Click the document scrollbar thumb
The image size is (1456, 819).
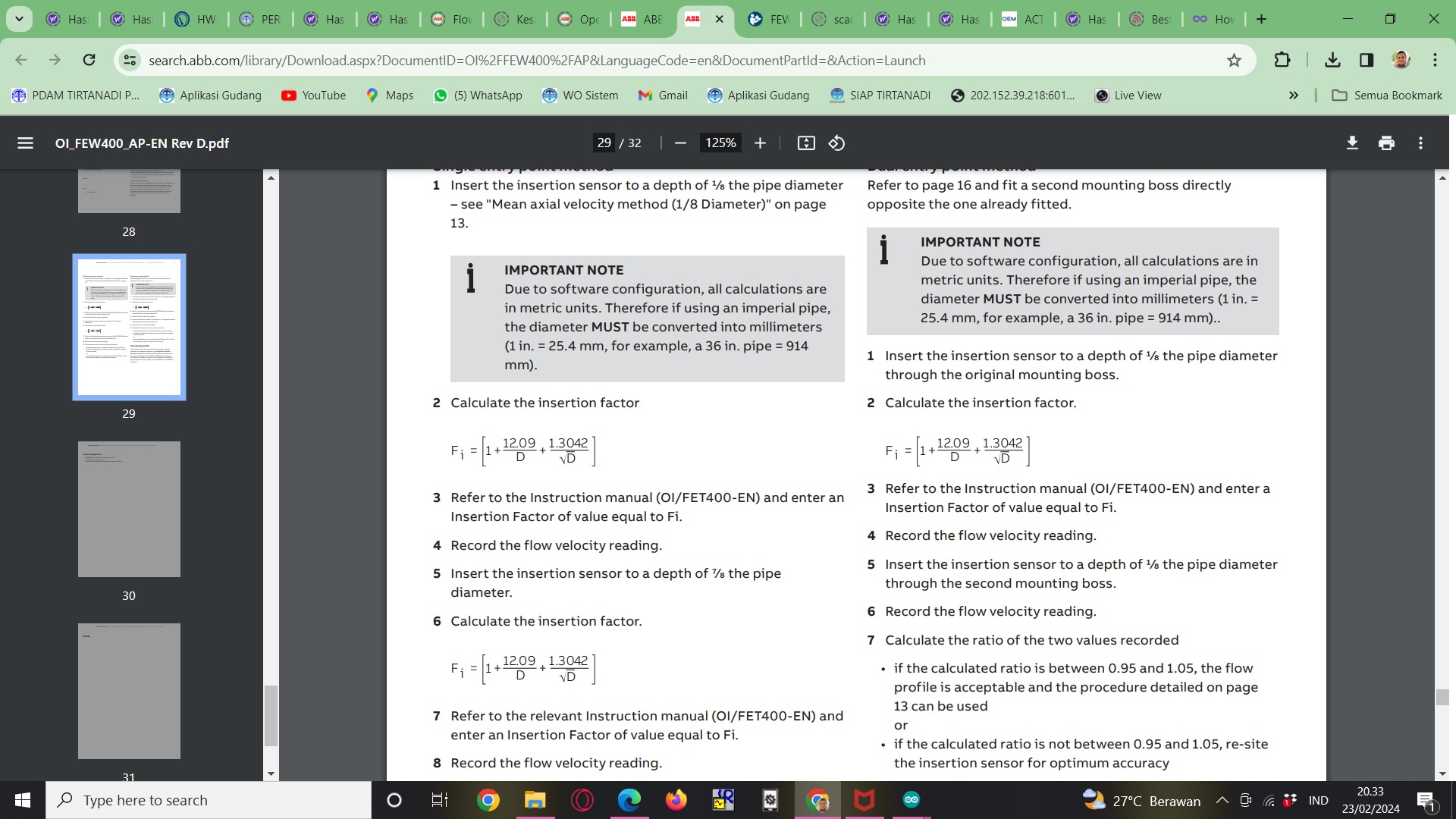click(1442, 697)
